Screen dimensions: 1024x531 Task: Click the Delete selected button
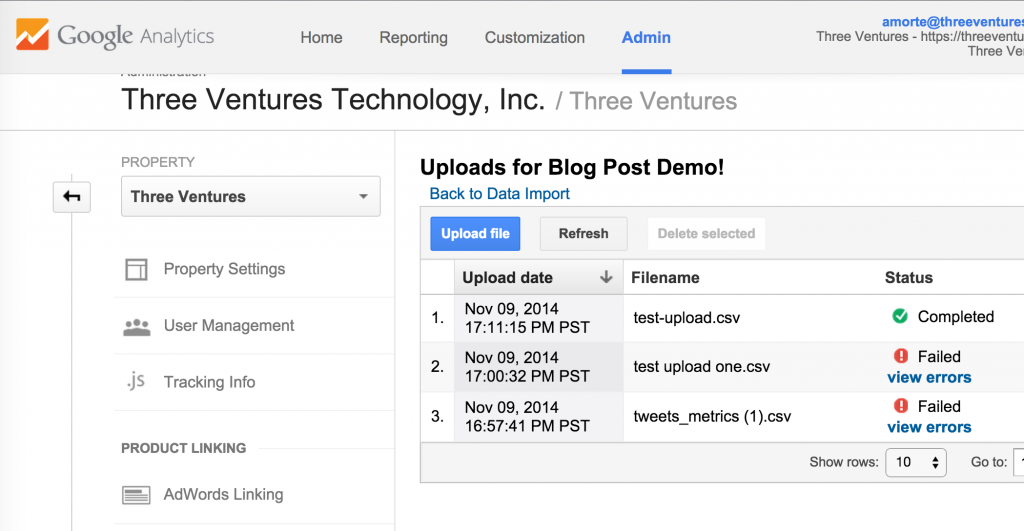tap(707, 234)
